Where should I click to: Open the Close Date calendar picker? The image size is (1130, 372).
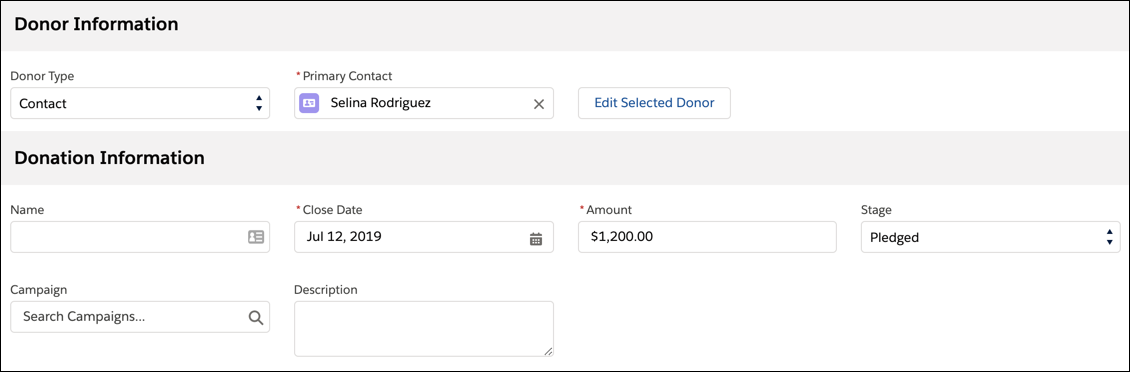coord(535,239)
